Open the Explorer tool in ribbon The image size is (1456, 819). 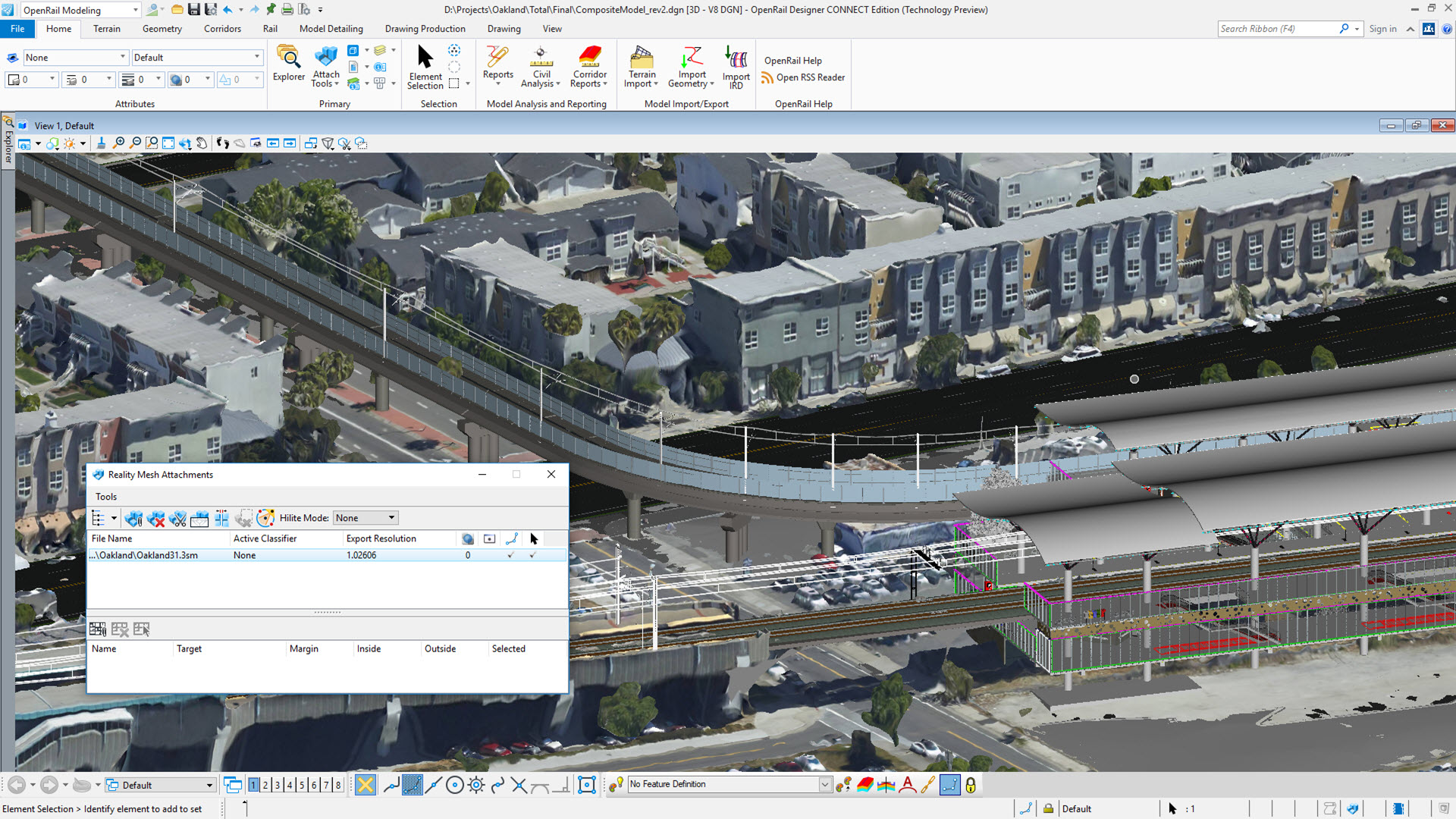tap(288, 64)
